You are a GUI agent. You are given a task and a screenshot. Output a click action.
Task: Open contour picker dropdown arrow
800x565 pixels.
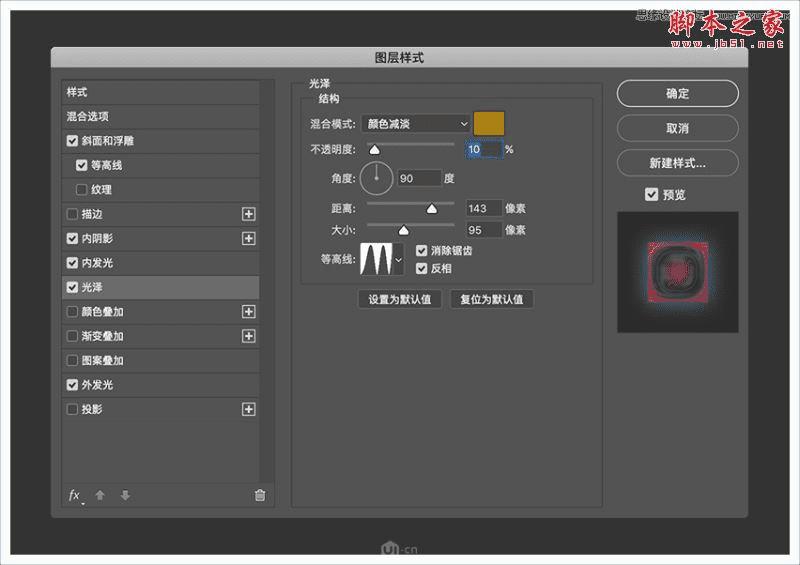[x=398, y=259]
